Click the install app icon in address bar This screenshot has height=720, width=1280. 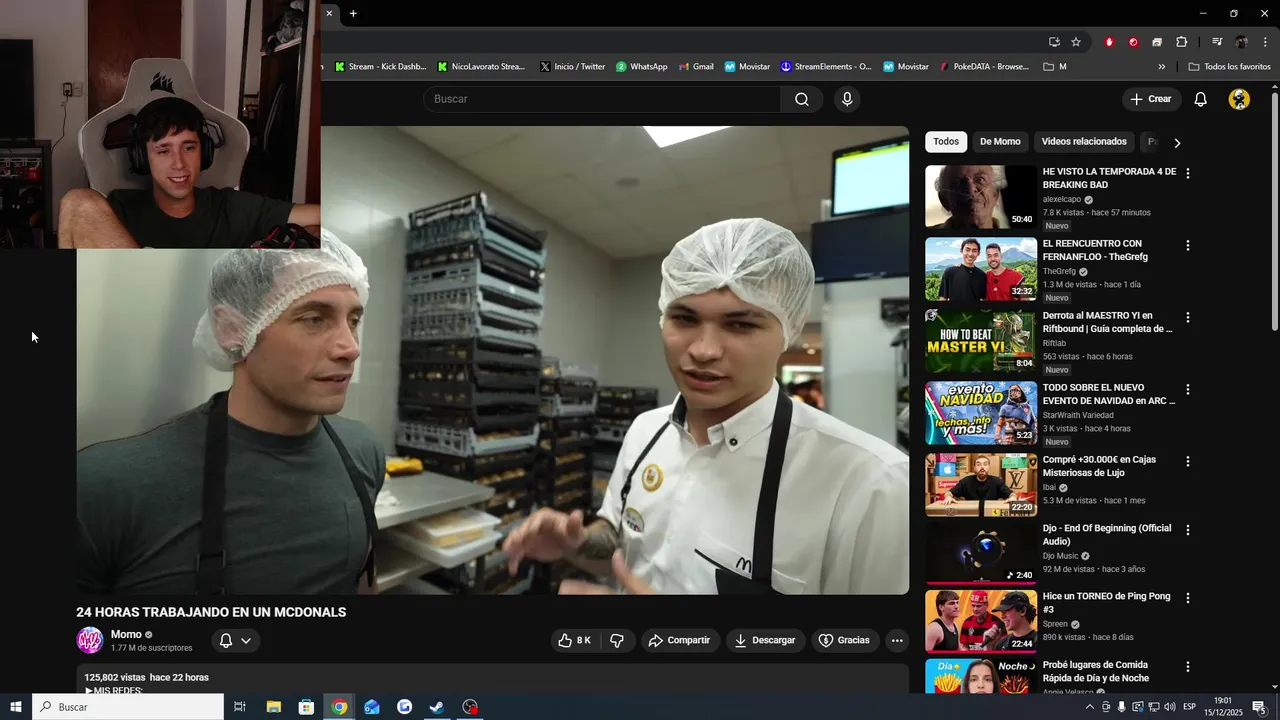click(1054, 42)
